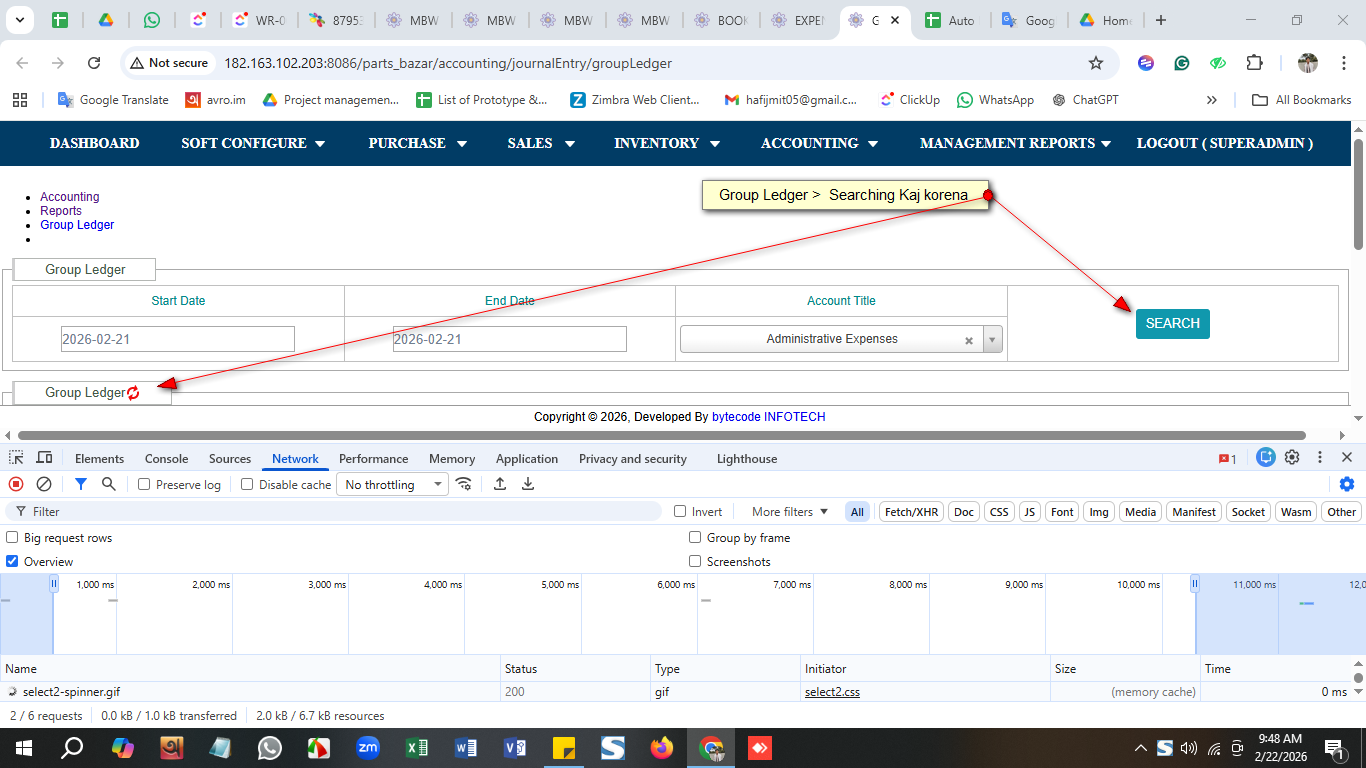1366x768 pixels.
Task: Toggle the device toolbar in DevTools
Action: coord(44,458)
